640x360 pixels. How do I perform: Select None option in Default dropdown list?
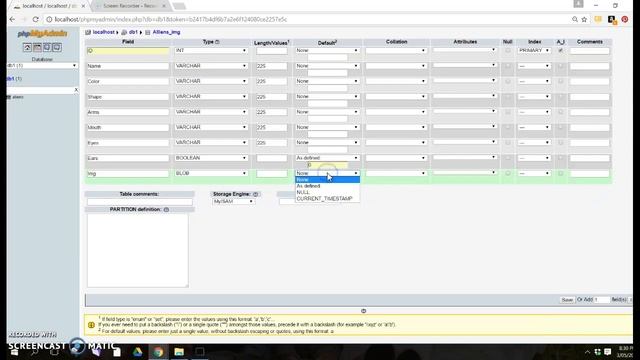[327, 180]
